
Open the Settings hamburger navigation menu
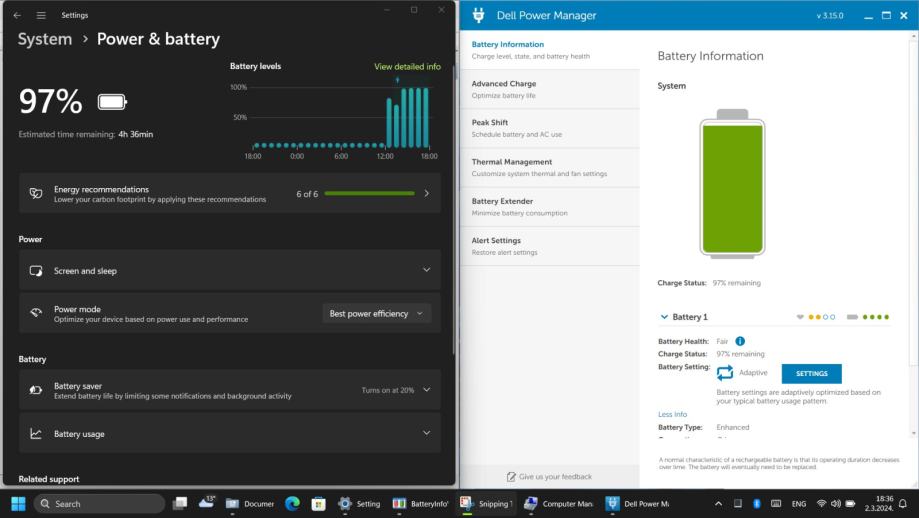(41, 15)
